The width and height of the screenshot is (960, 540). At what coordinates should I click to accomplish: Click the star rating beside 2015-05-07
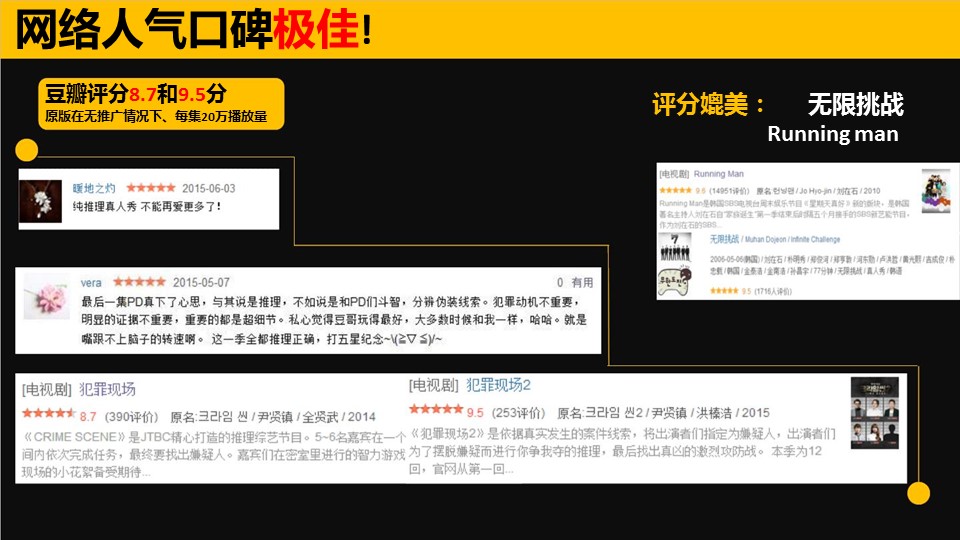(140, 282)
